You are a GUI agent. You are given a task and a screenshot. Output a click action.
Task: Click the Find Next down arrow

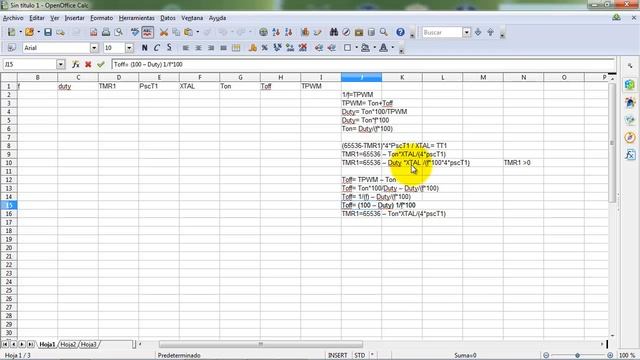click(x=478, y=32)
